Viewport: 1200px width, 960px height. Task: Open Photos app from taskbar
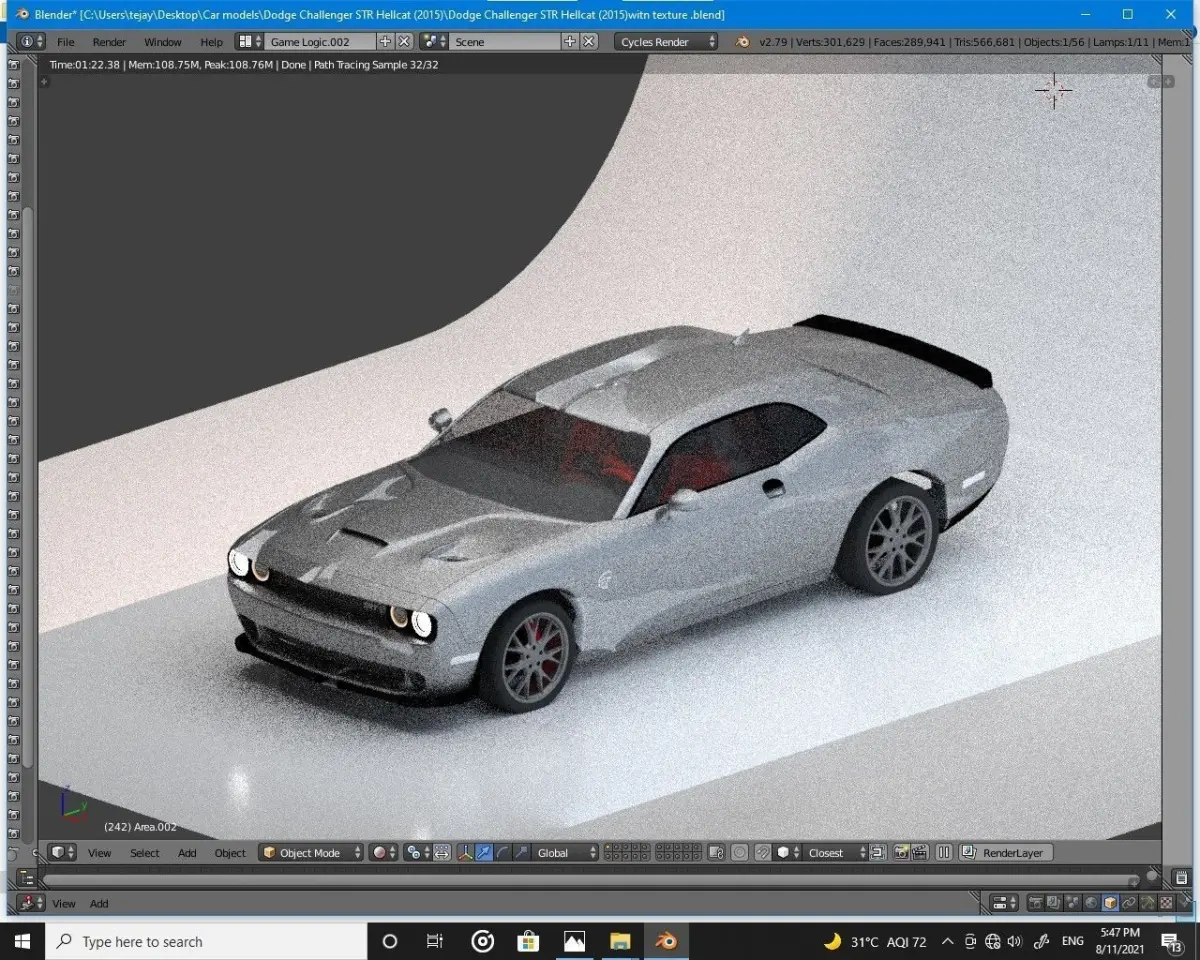[574, 941]
